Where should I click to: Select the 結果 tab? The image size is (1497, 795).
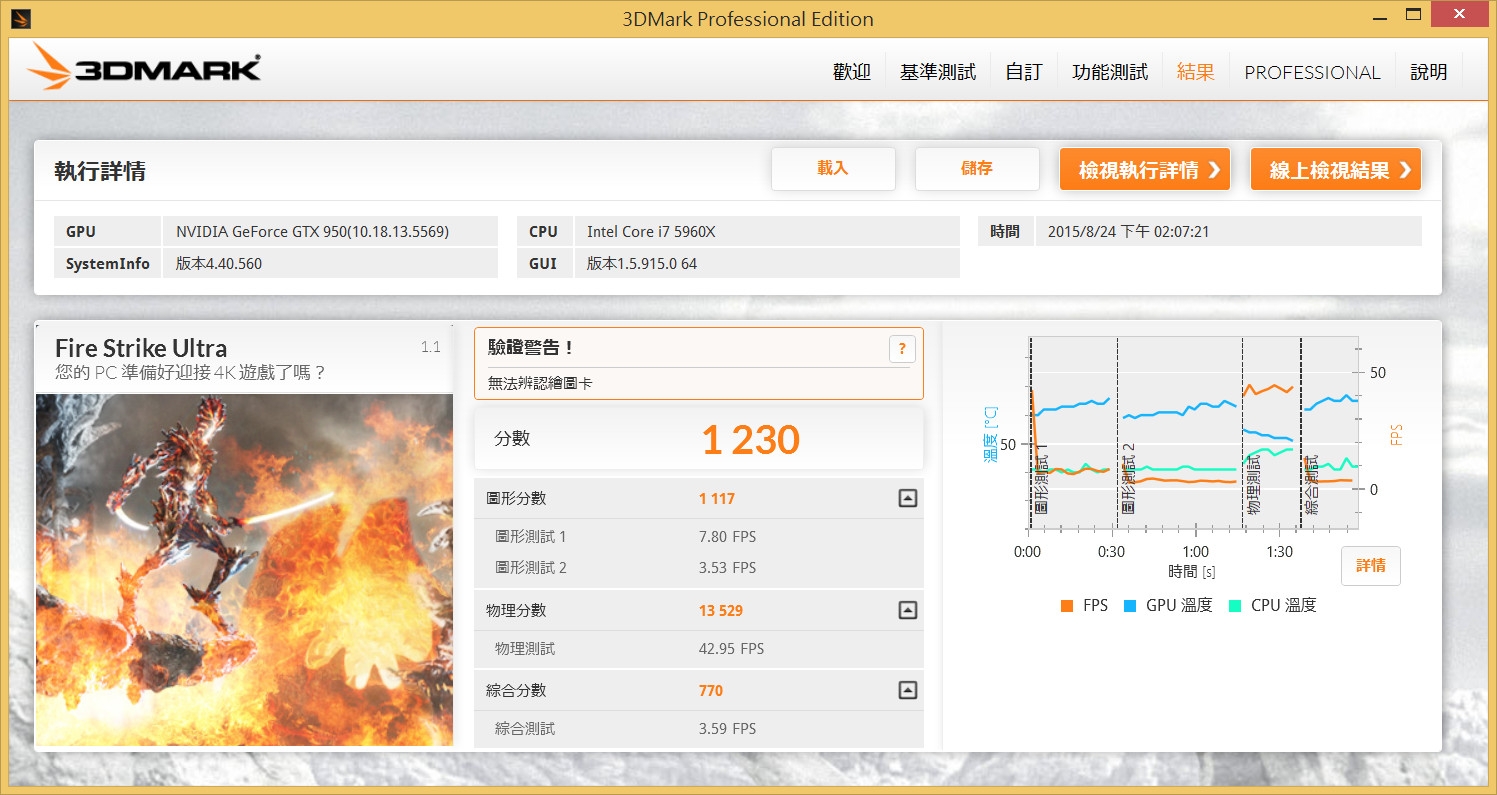click(x=1196, y=72)
